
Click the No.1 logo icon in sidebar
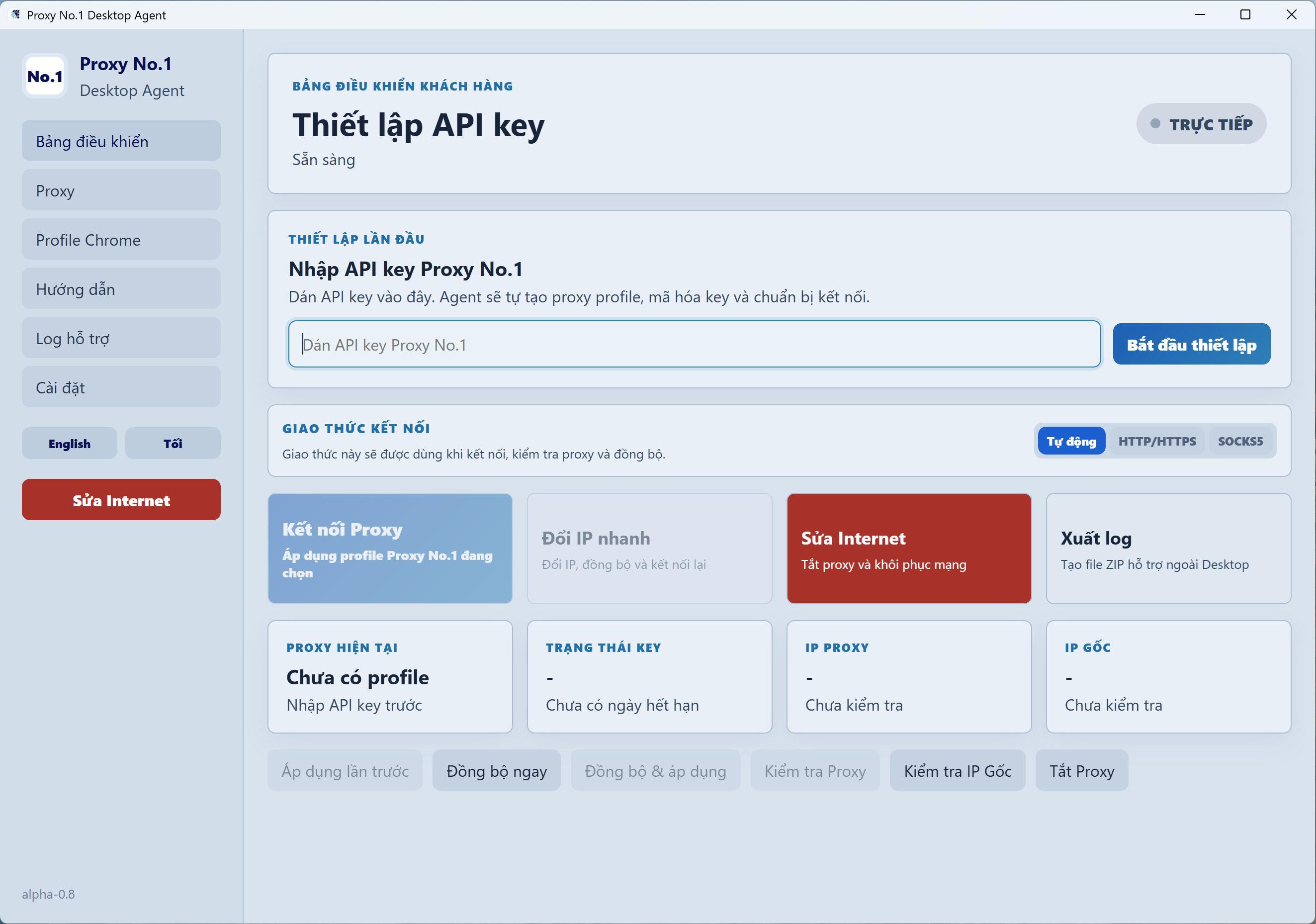coord(45,76)
